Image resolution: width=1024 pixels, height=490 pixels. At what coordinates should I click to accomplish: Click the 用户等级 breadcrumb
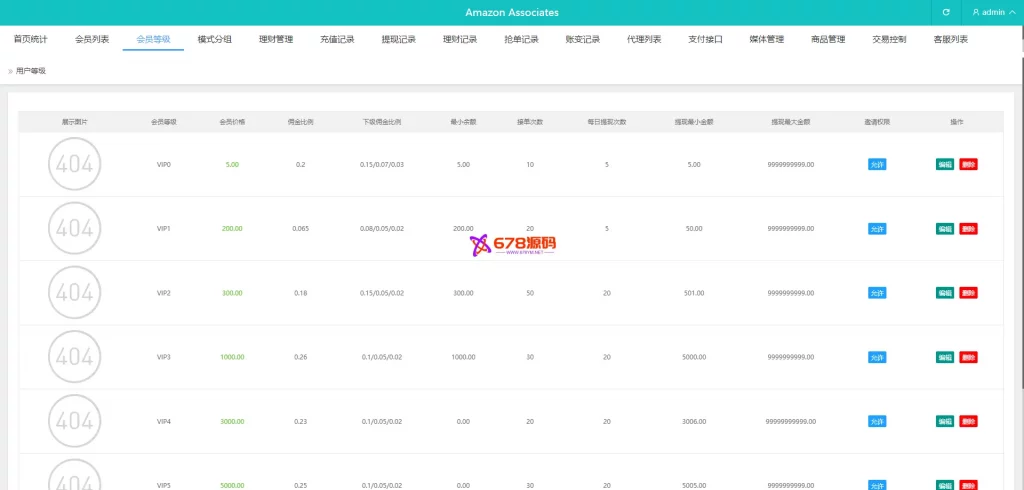31,71
